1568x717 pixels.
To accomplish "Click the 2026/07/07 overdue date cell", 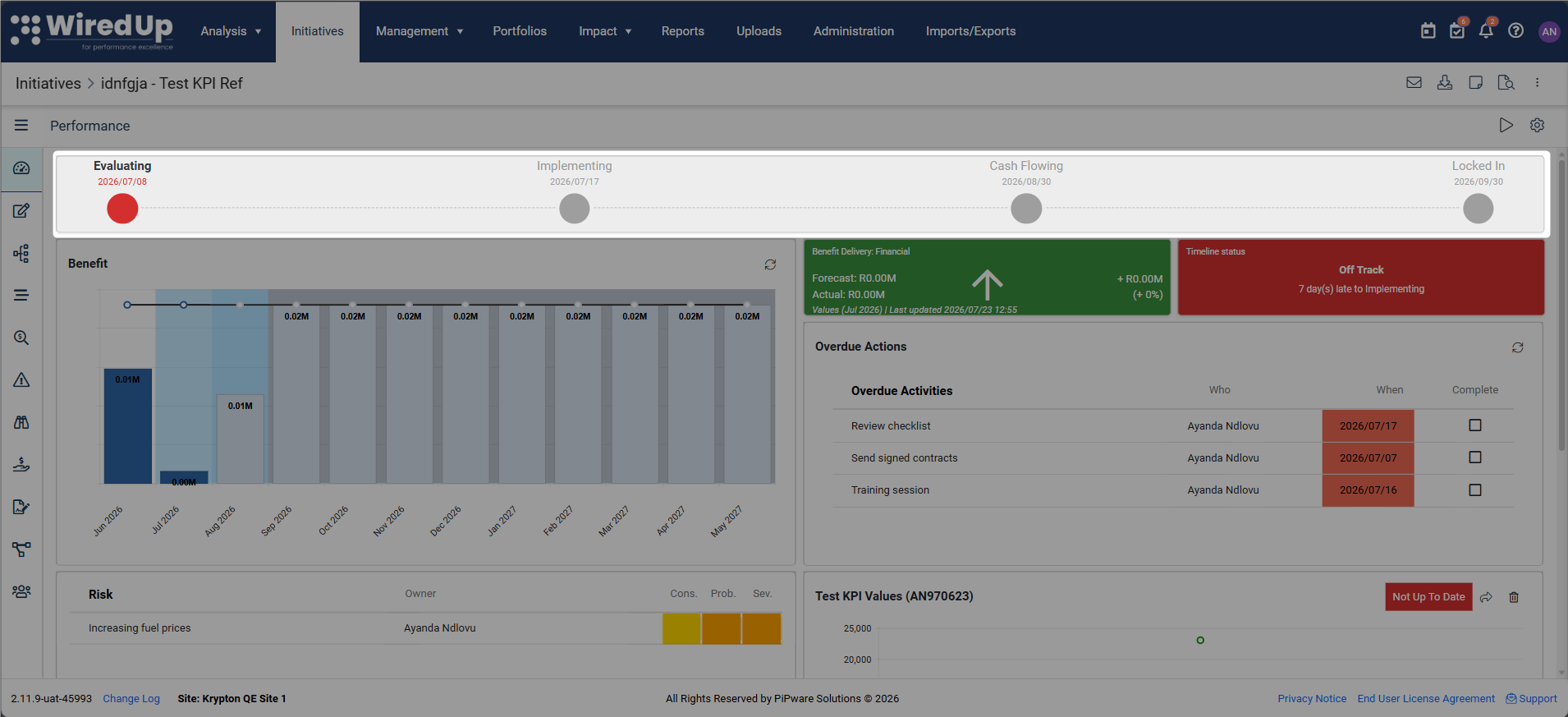I will pos(1368,458).
